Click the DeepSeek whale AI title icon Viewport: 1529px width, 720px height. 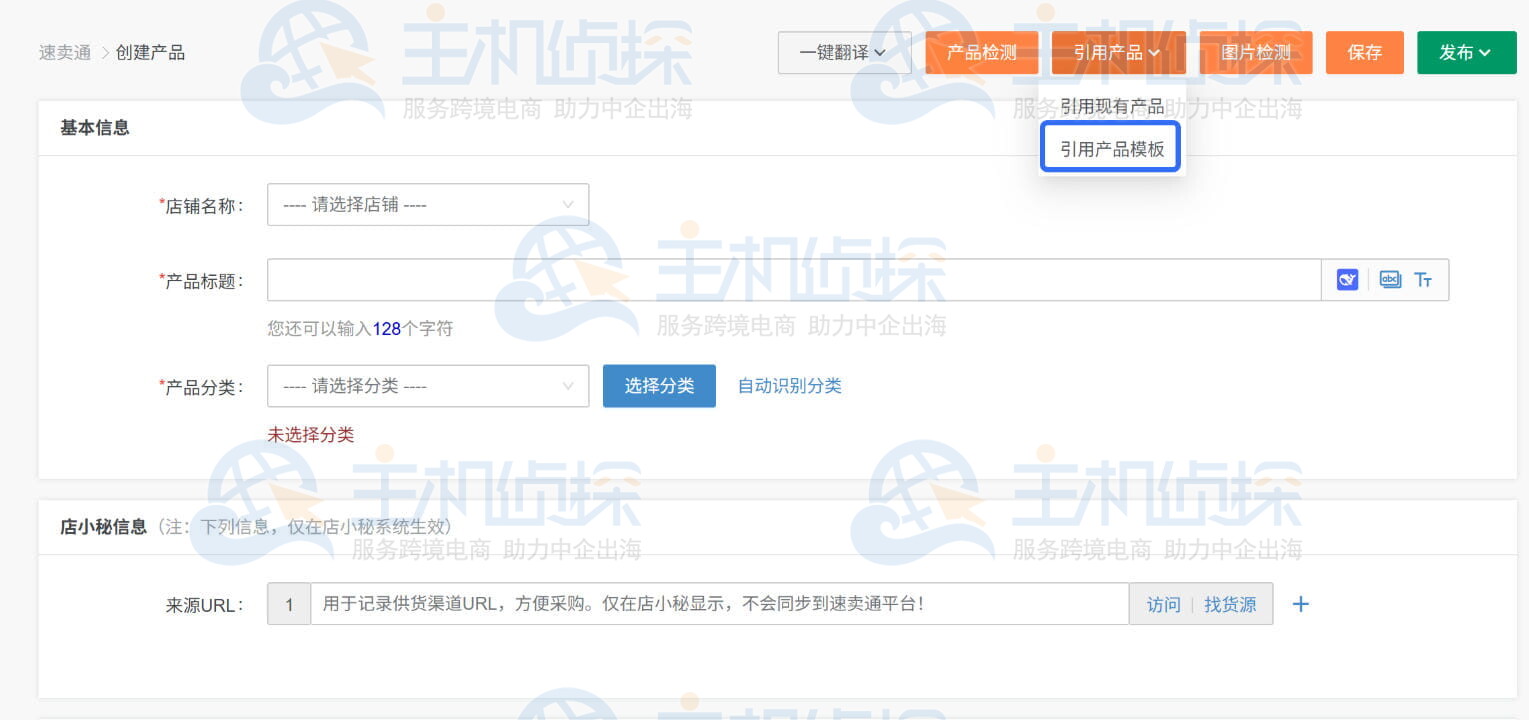[x=1347, y=280]
